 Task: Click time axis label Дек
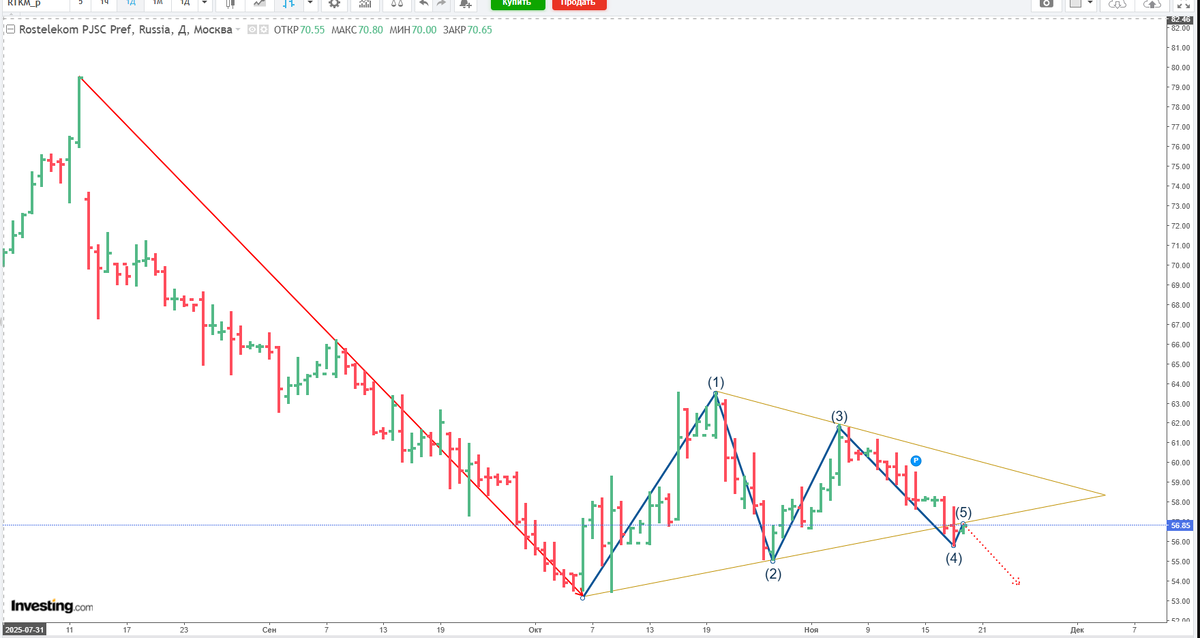click(1076, 630)
